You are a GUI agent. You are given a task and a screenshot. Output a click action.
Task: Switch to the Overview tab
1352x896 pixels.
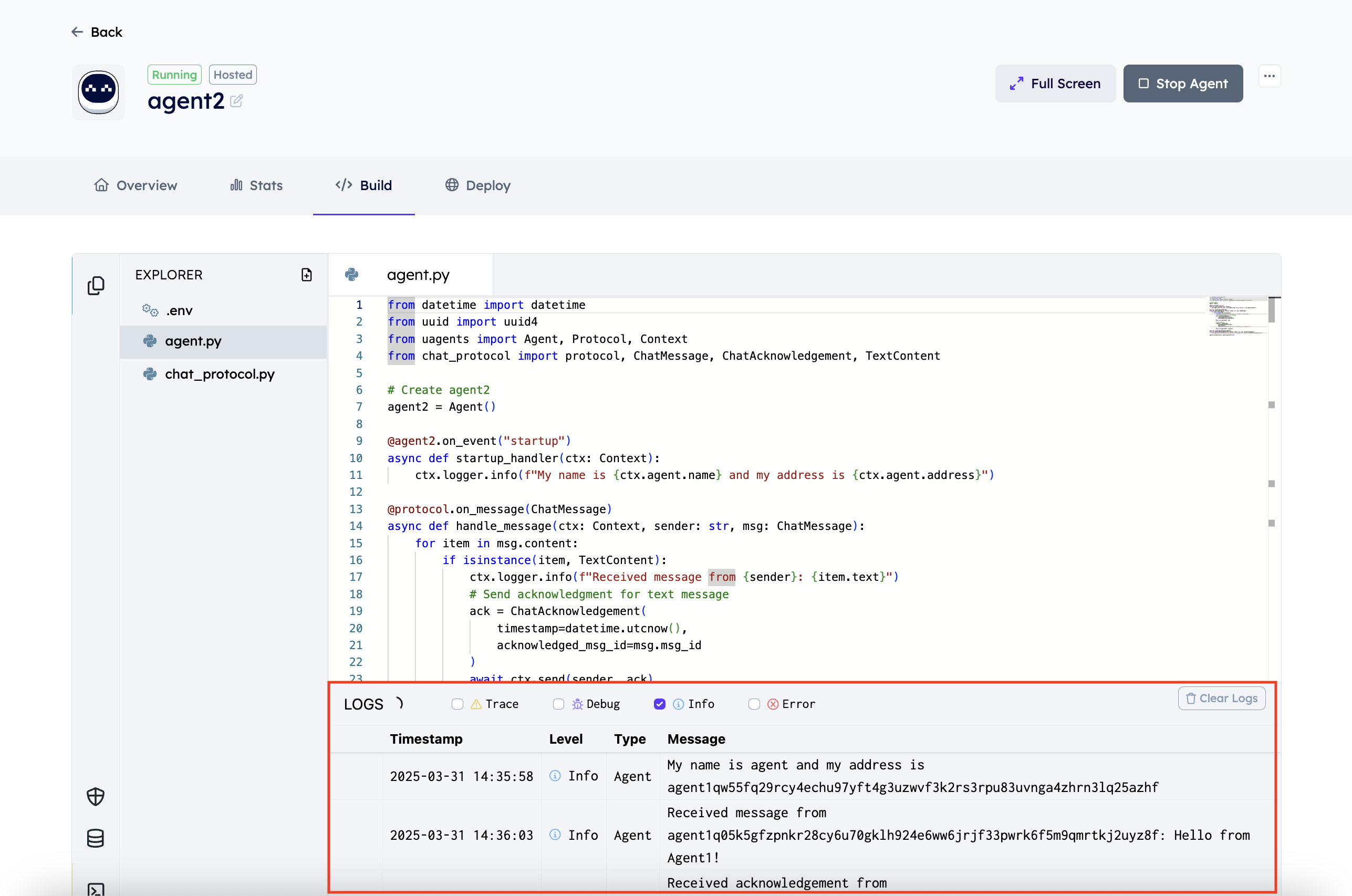[x=136, y=185]
